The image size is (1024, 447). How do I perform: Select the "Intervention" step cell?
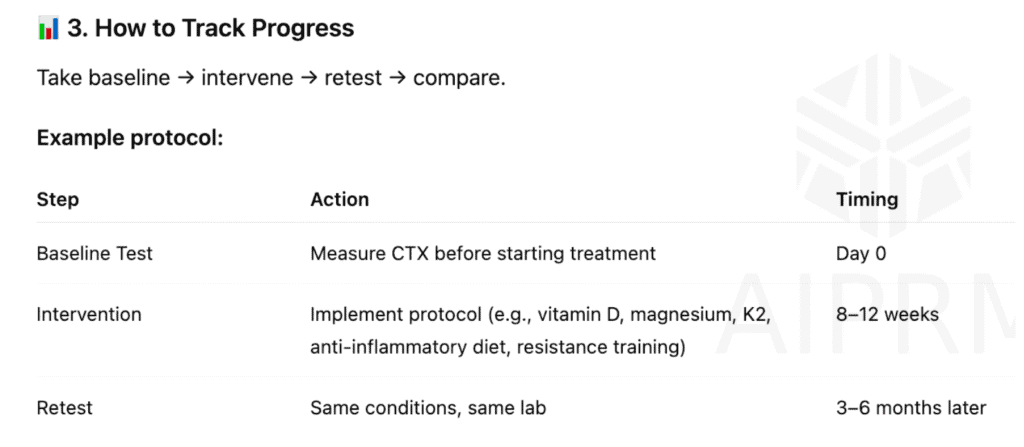(89, 315)
